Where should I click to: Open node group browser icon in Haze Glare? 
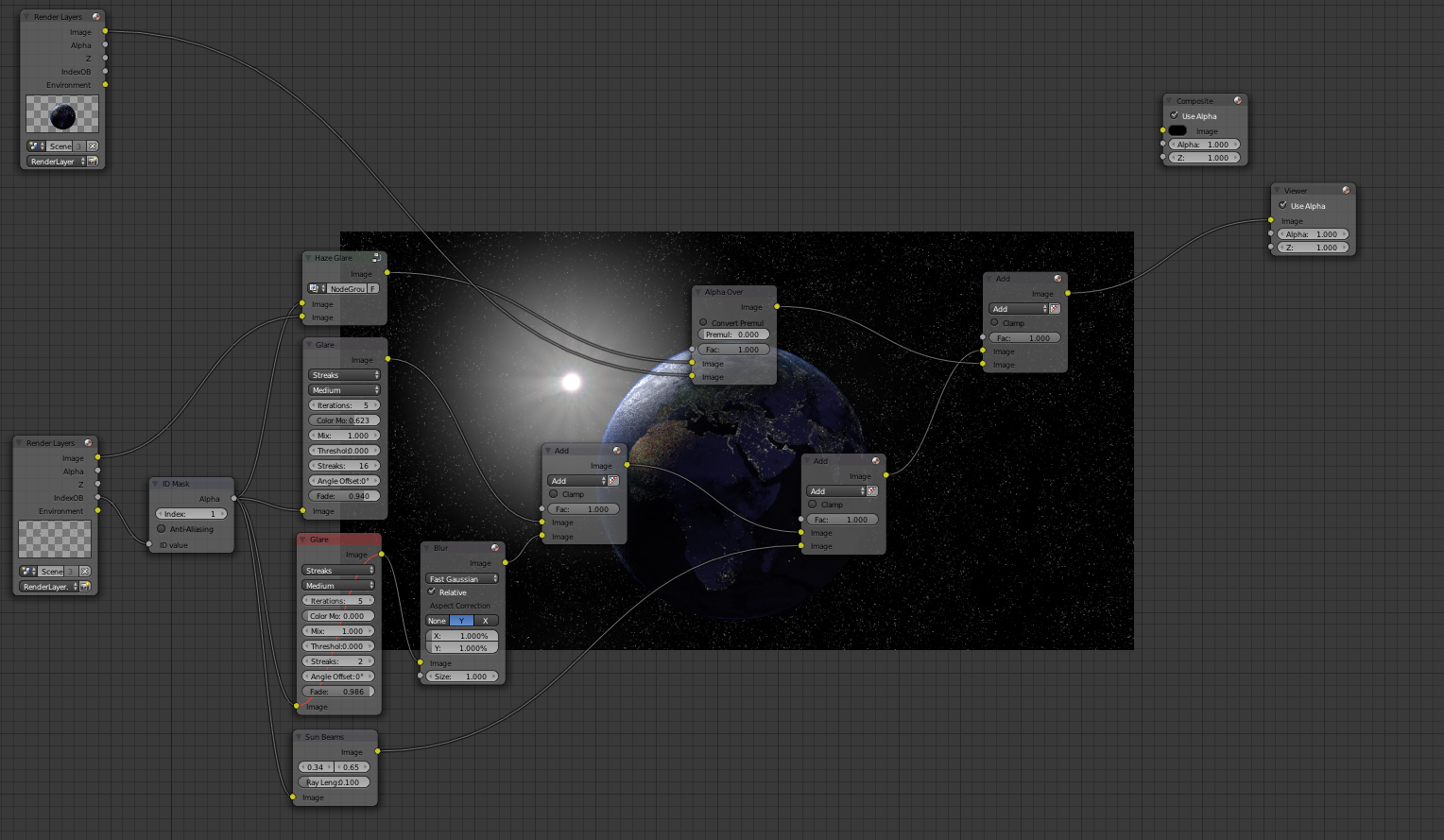point(316,289)
